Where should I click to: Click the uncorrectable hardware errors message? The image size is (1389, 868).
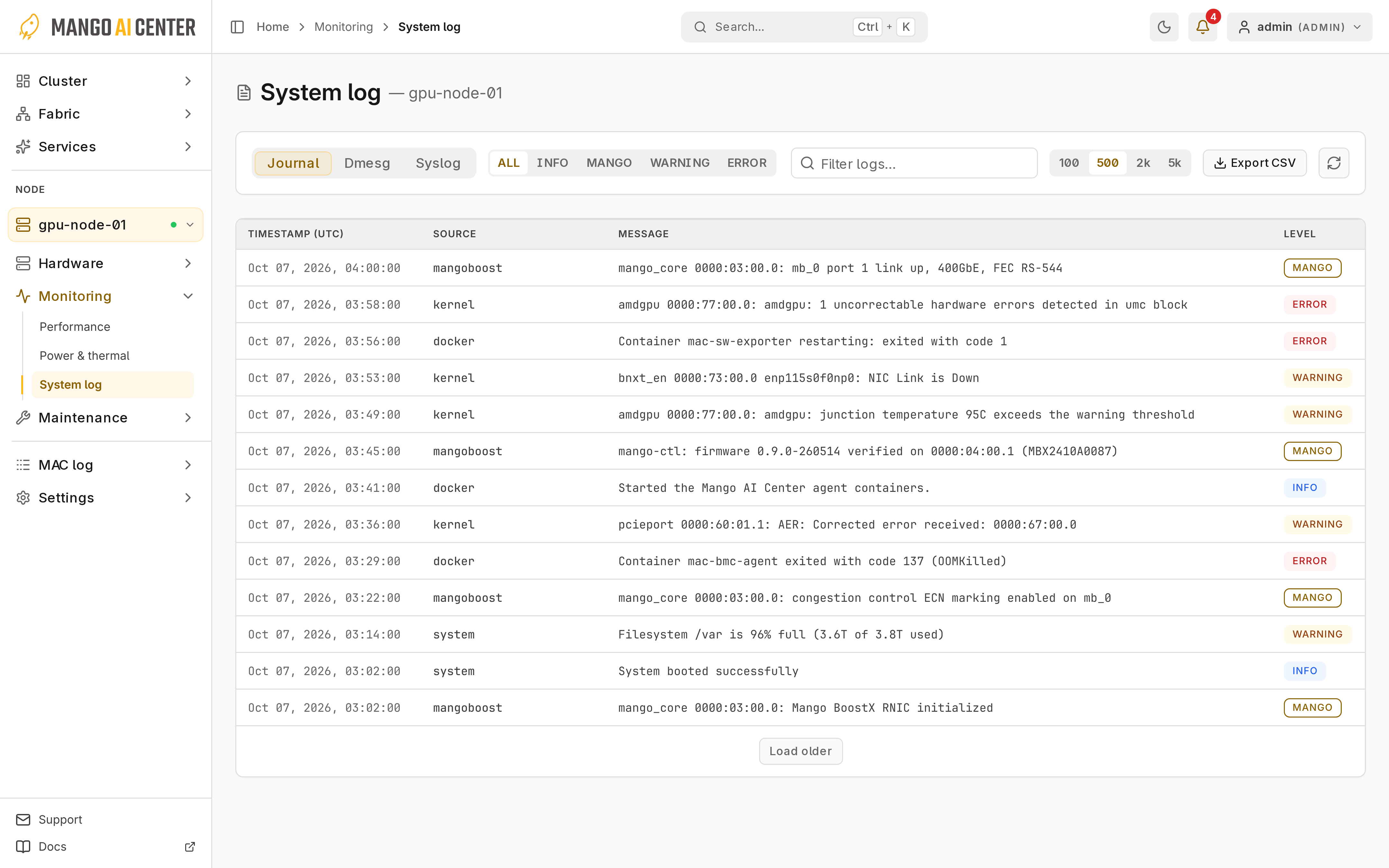[x=902, y=304]
